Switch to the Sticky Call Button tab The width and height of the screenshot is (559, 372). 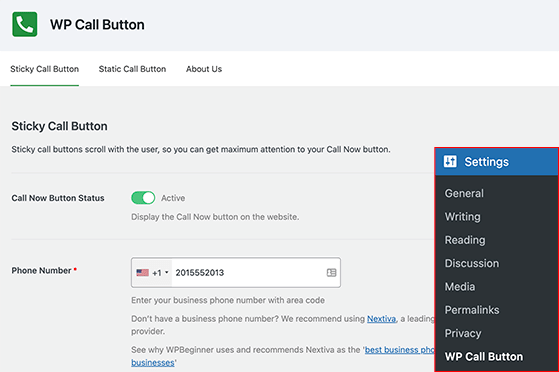click(x=45, y=69)
